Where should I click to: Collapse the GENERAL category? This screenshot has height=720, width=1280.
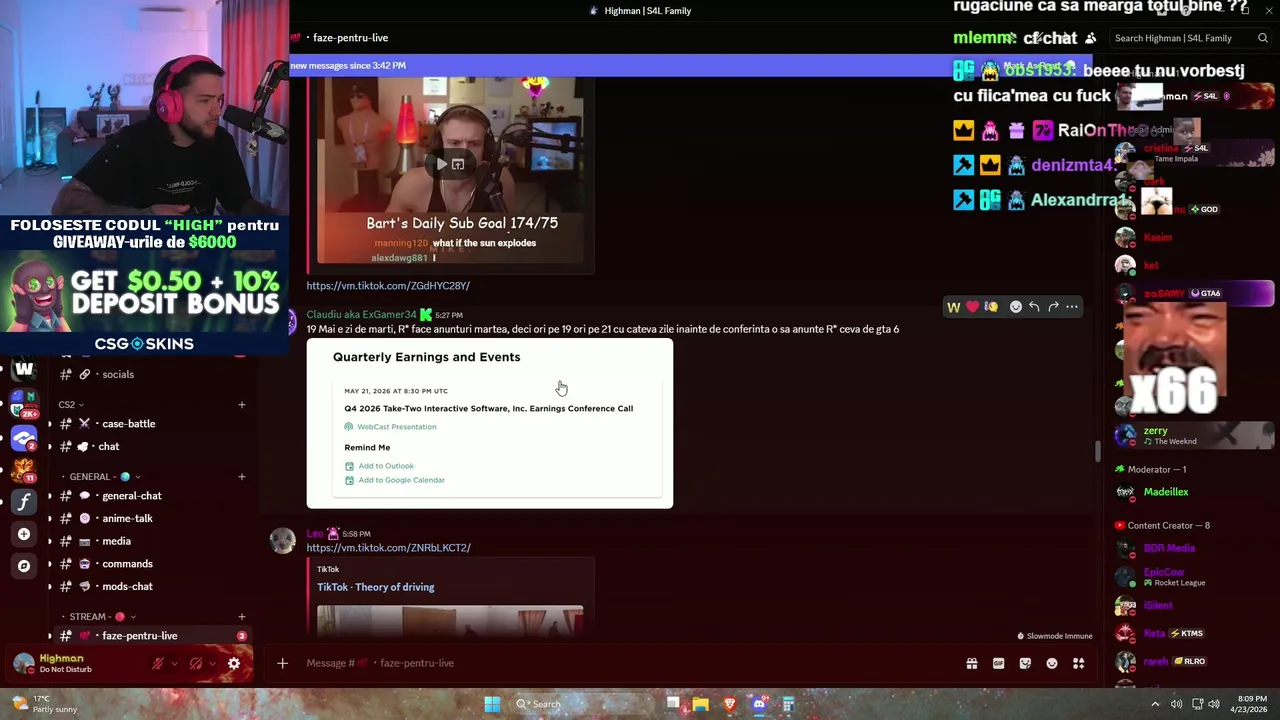104,477
